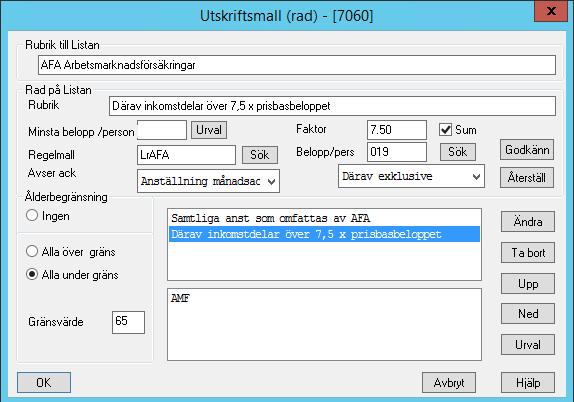The image size is (574, 402).
Task: Move row up with Upp button
Action: coord(528,284)
